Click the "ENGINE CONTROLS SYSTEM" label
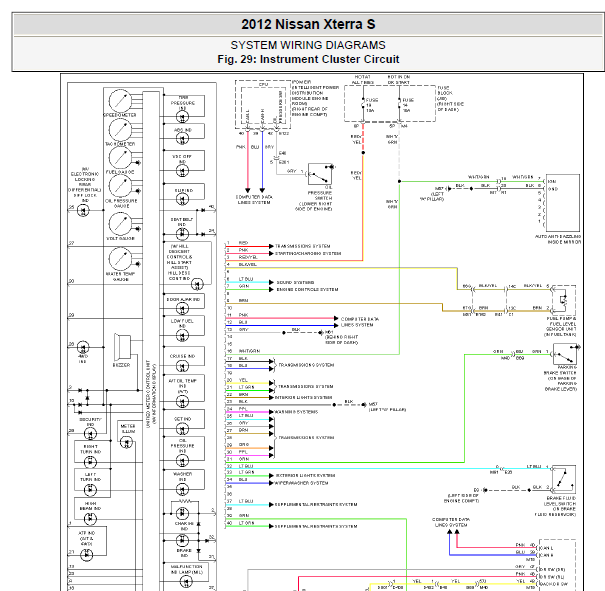This screenshot has height=591, width=605. [x=308, y=289]
